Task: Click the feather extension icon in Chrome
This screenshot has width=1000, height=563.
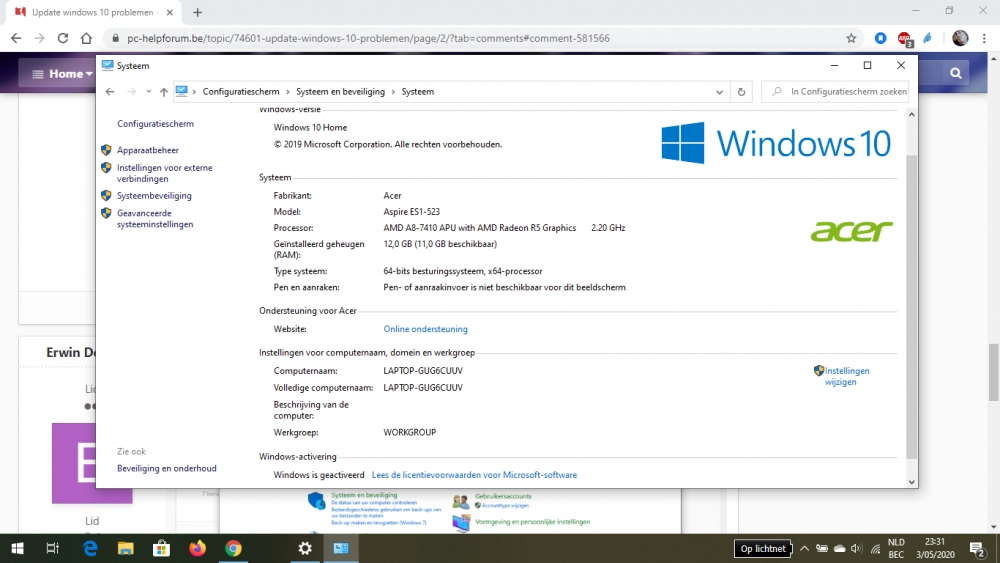Action: click(928, 38)
